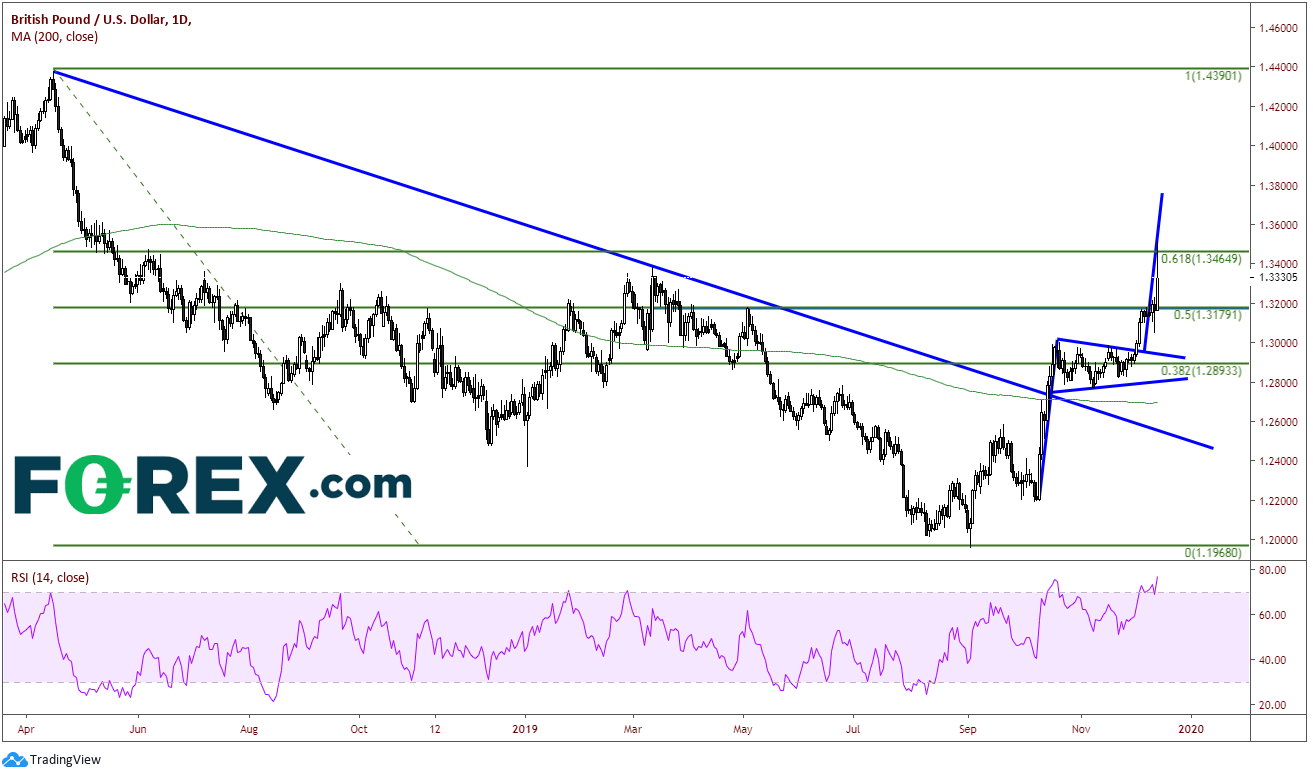
Task: Click the 0.5(1.31791) Fibonacci level label
Action: (x=1208, y=316)
